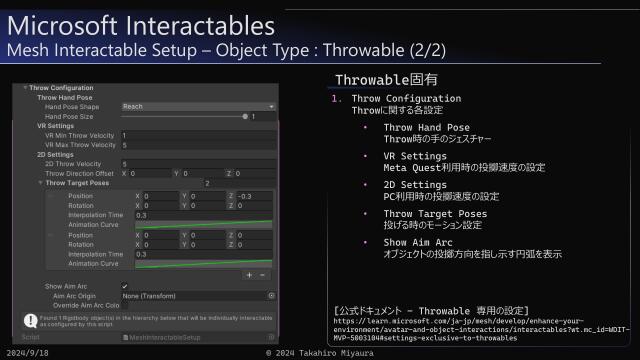Screen dimensions: 640x360
Task: Click the Show Aim Arc inspector label
Action: coord(66,287)
